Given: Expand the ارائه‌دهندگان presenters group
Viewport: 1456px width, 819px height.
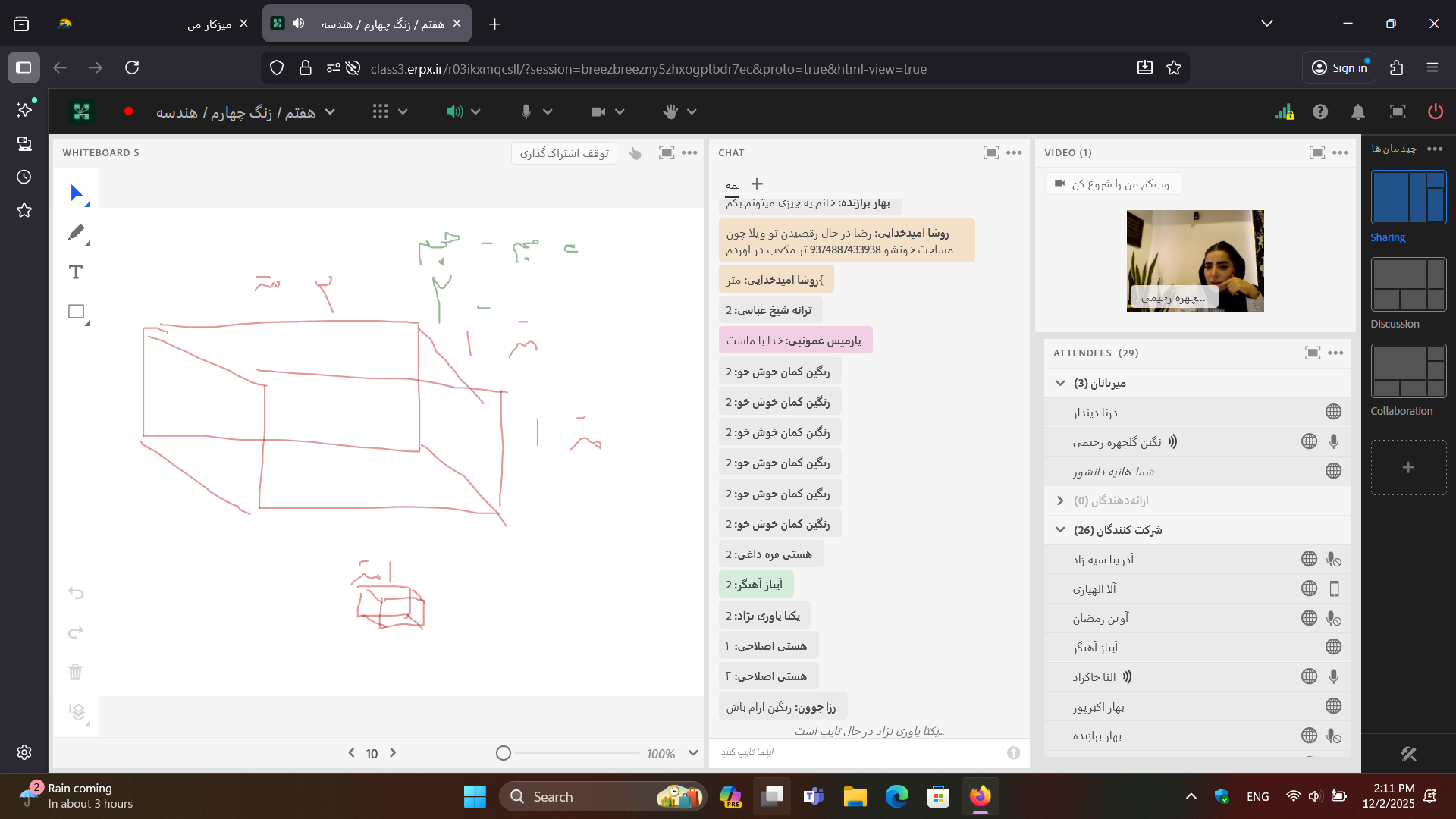Looking at the screenshot, I should point(1060,500).
